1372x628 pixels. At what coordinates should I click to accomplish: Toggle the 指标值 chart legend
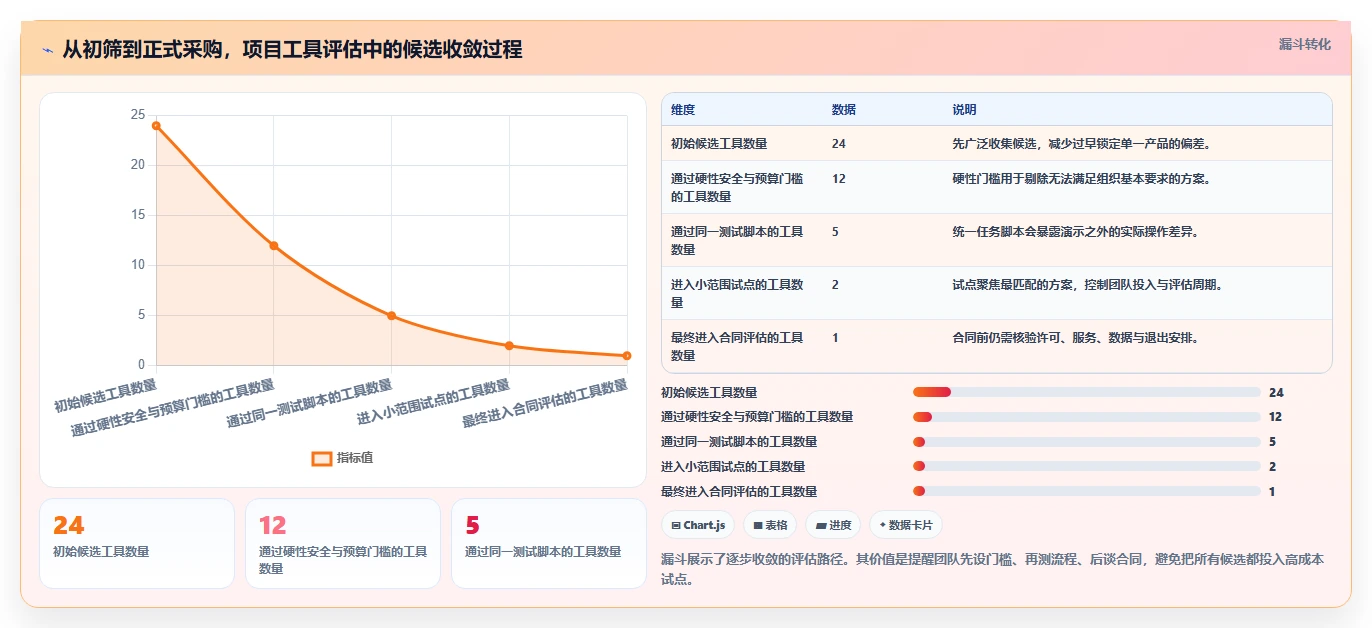pyautogui.click(x=343, y=458)
